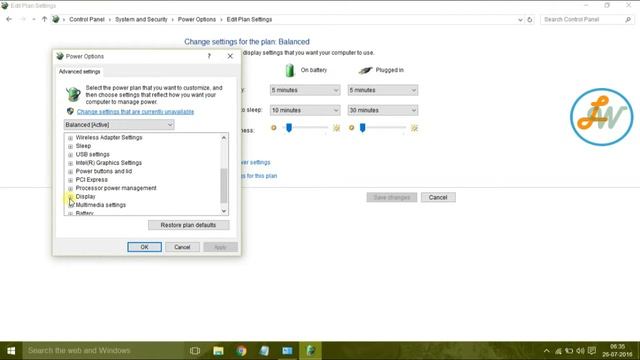Screen dimensions: 640x360
Task: Click the Apply button
Action: (220, 247)
